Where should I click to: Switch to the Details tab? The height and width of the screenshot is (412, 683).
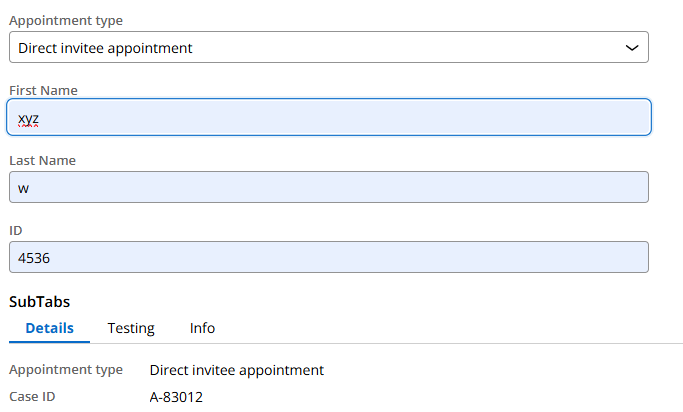(50, 328)
